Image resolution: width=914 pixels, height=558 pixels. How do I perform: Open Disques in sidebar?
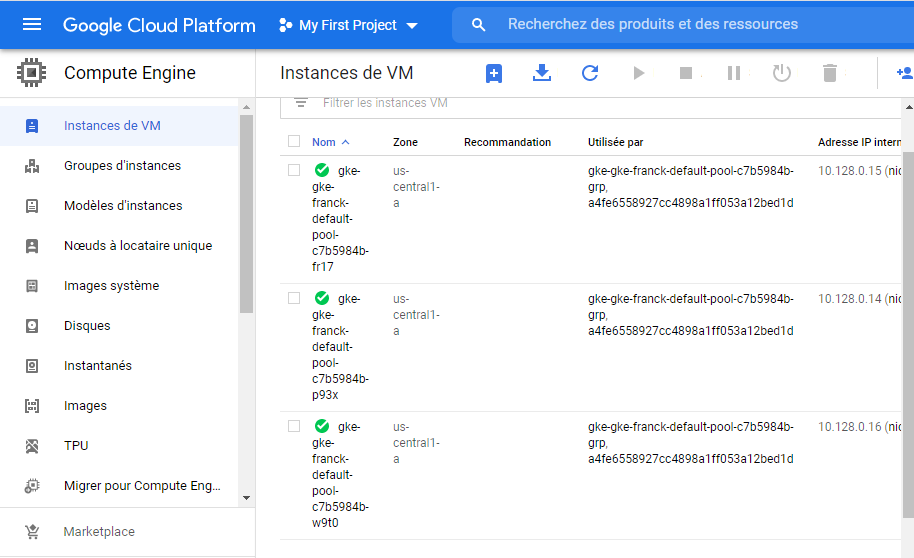pyautogui.click(x=119, y=325)
